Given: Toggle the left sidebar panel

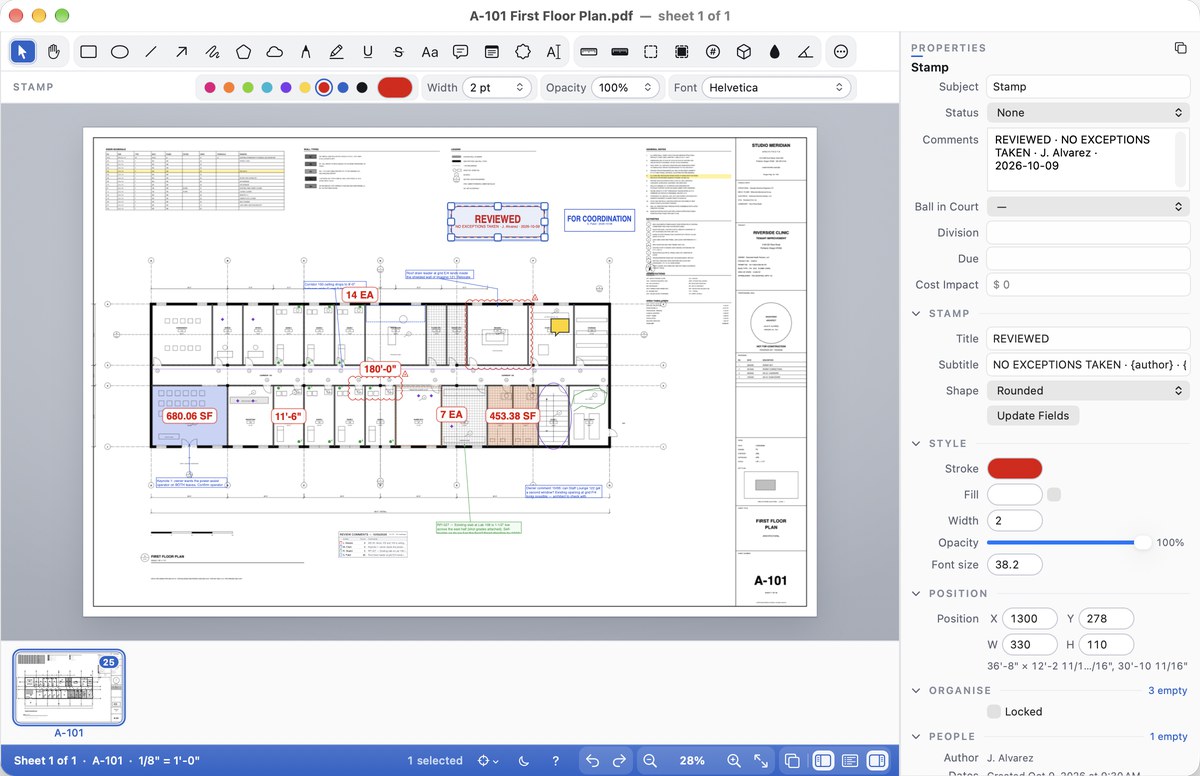Looking at the screenshot, I should (x=823, y=761).
